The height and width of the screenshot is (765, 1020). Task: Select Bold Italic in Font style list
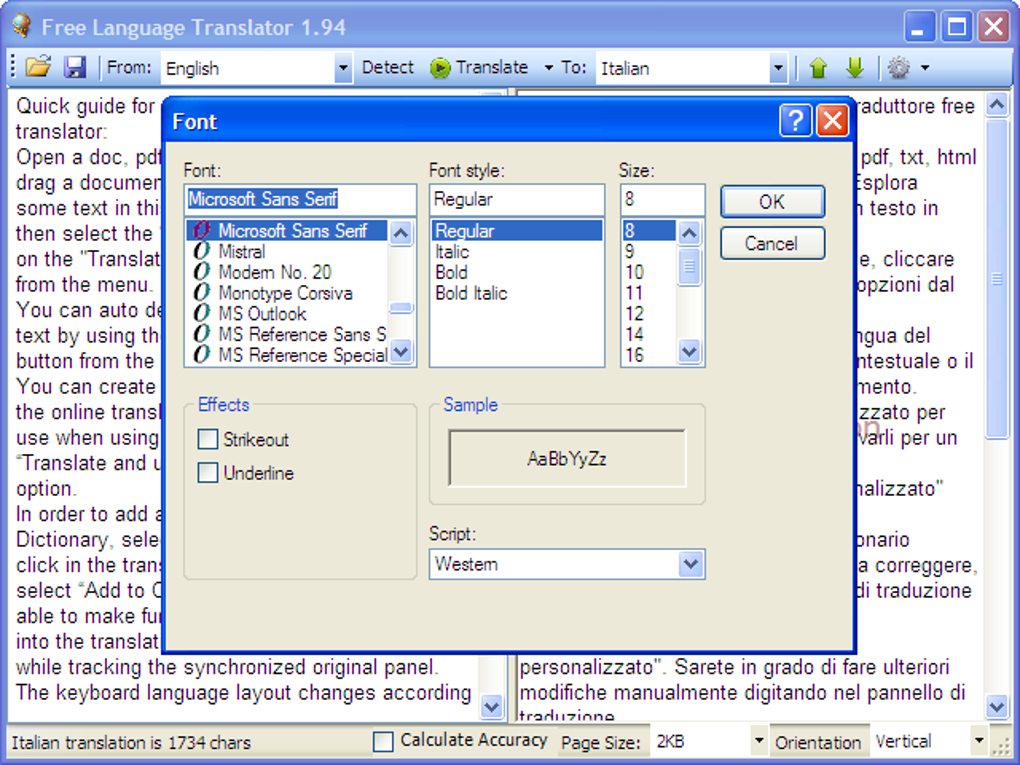[x=471, y=293]
